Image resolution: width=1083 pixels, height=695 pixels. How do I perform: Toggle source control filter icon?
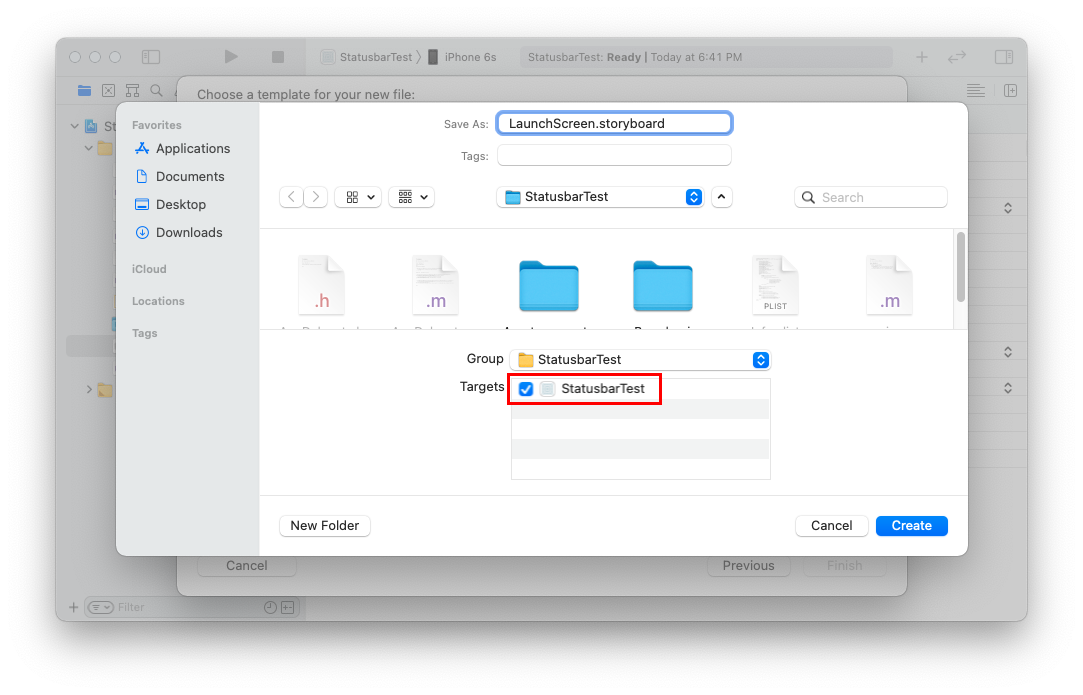(x=288, y=607)
